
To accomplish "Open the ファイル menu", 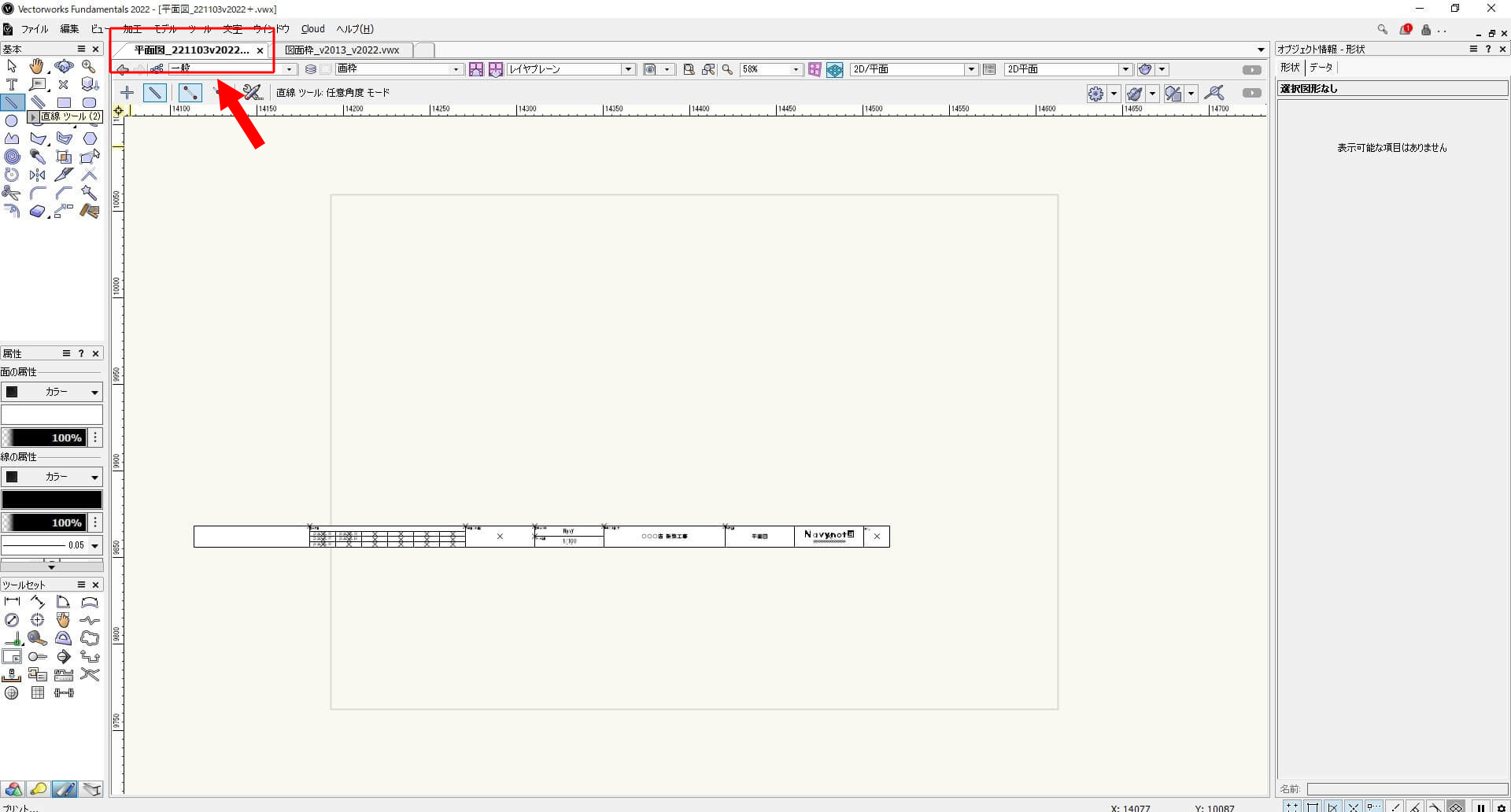I will point(35,29).
